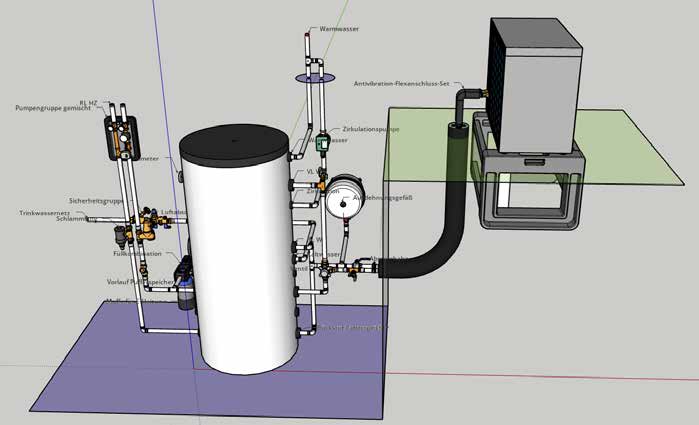Select the Antivibration-Flexanschluss-Set label
This screenshot has height=425, width=699.
coord(401,83)
